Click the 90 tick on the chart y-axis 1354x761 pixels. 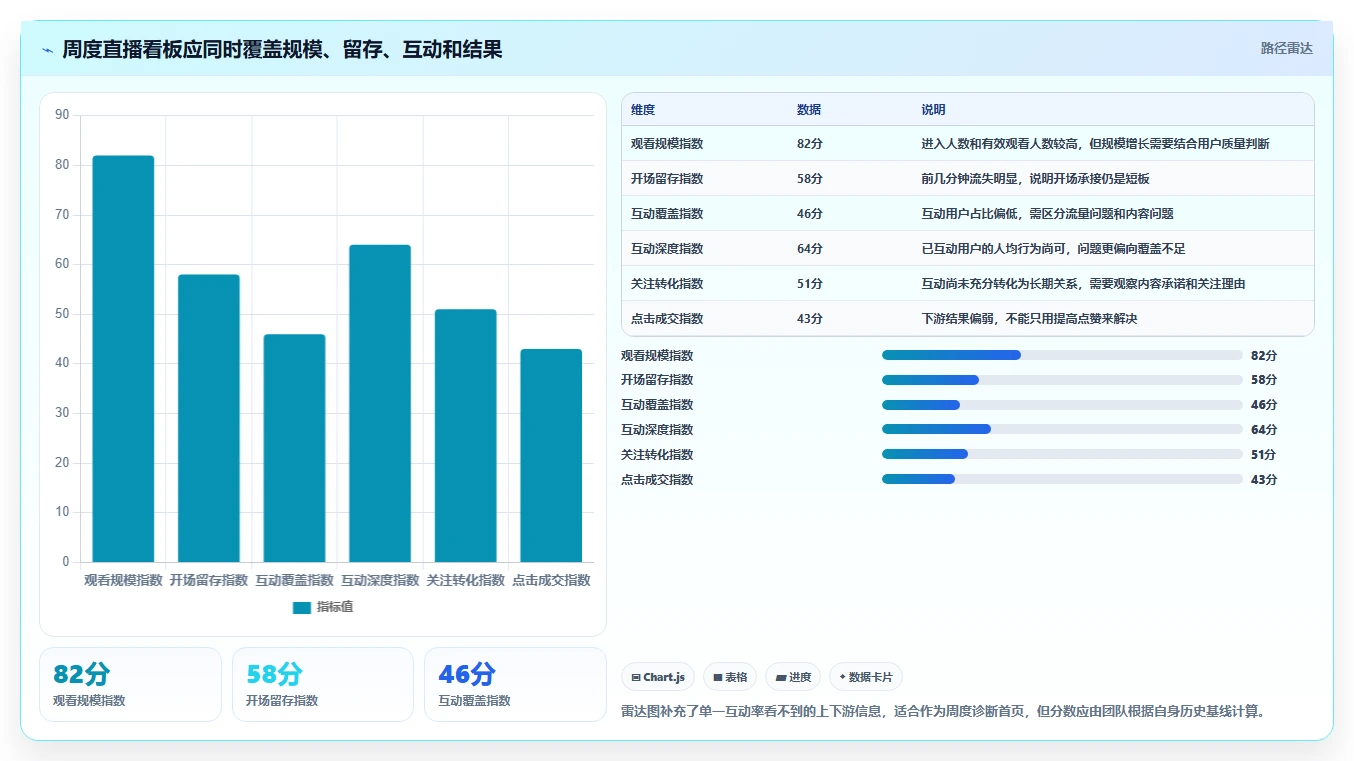(62, 115)
